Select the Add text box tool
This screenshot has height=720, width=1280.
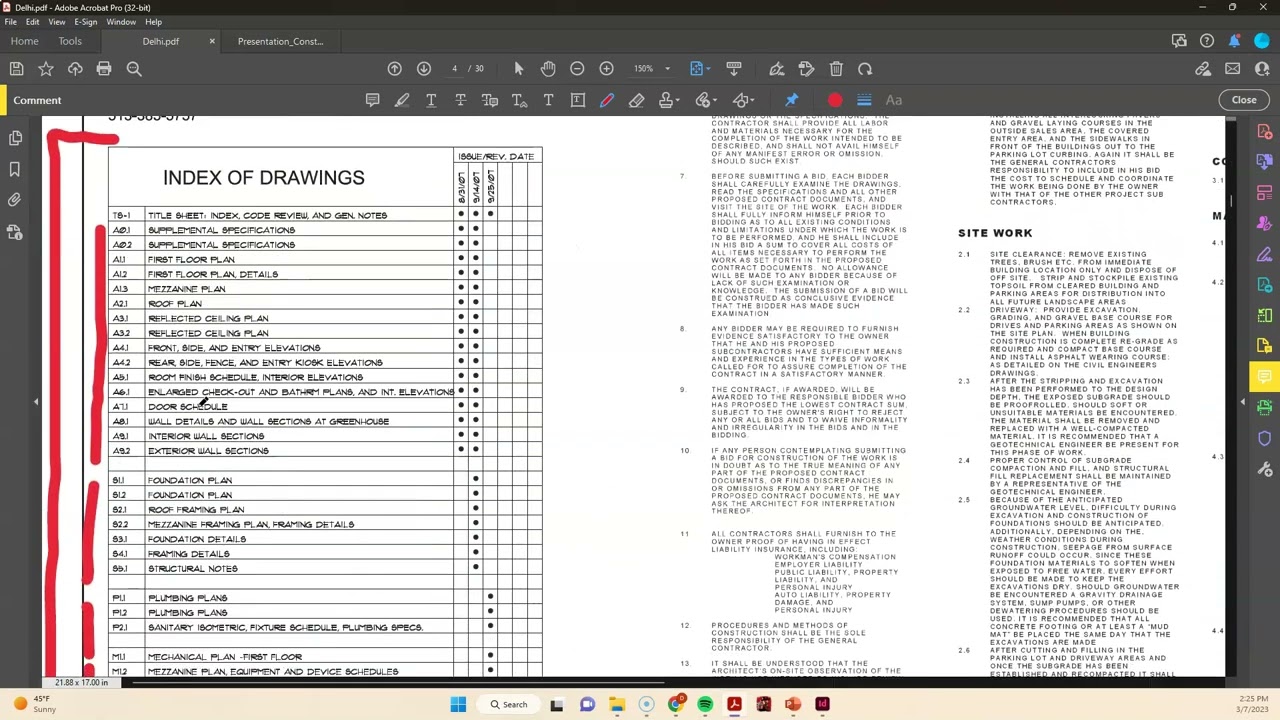pyautogui.click(x=578, y=100)
